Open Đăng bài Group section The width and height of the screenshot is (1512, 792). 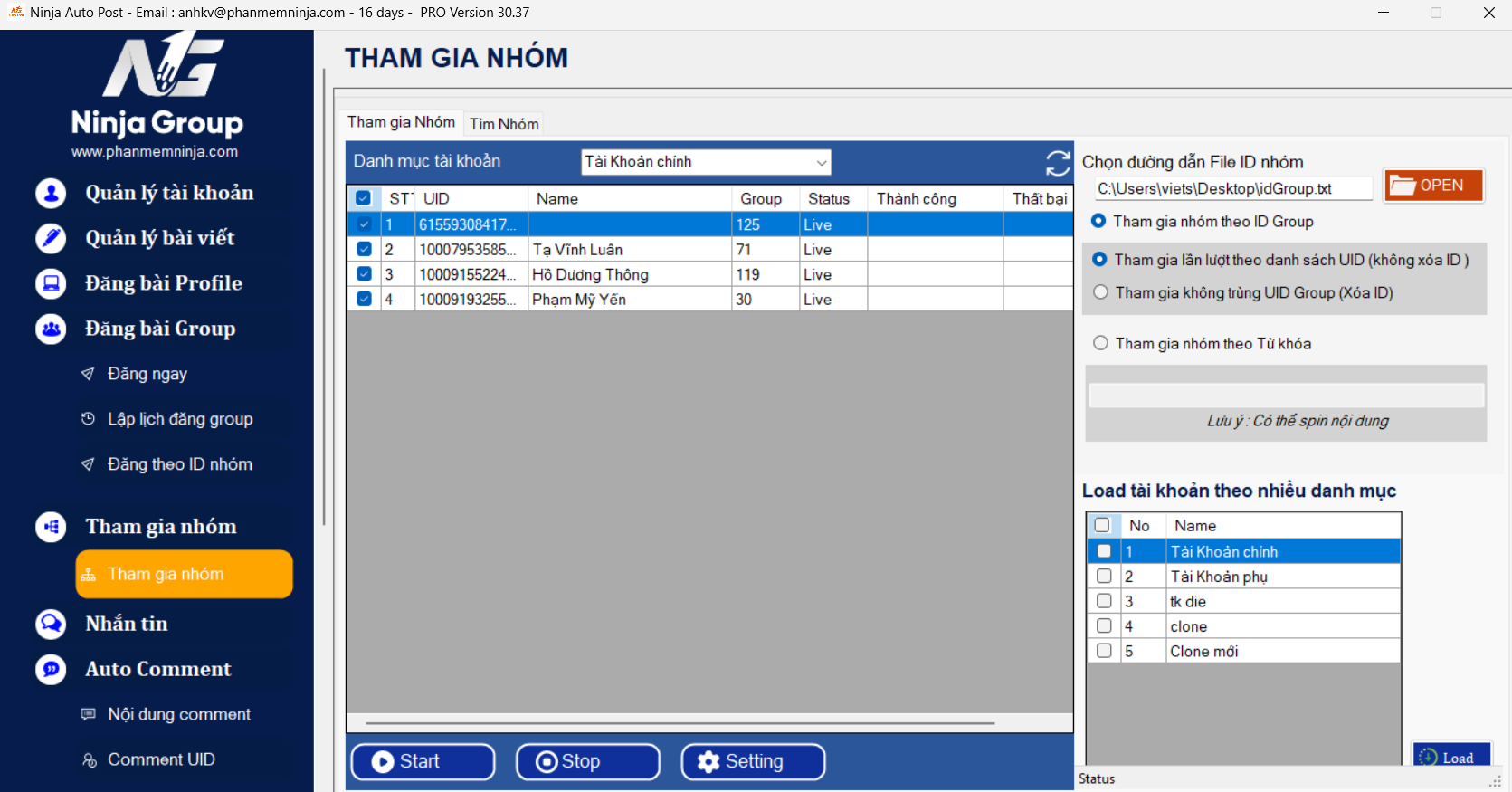click(159, 329)
